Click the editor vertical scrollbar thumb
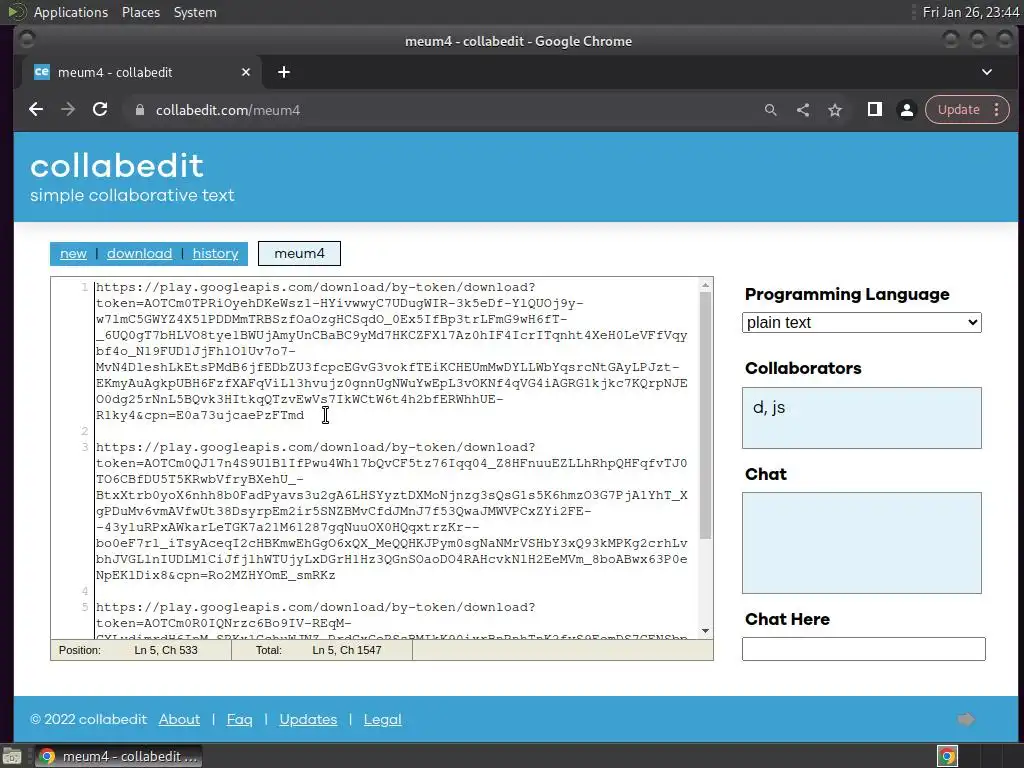This screenshot has height=768, width=1024. [705, 415]
